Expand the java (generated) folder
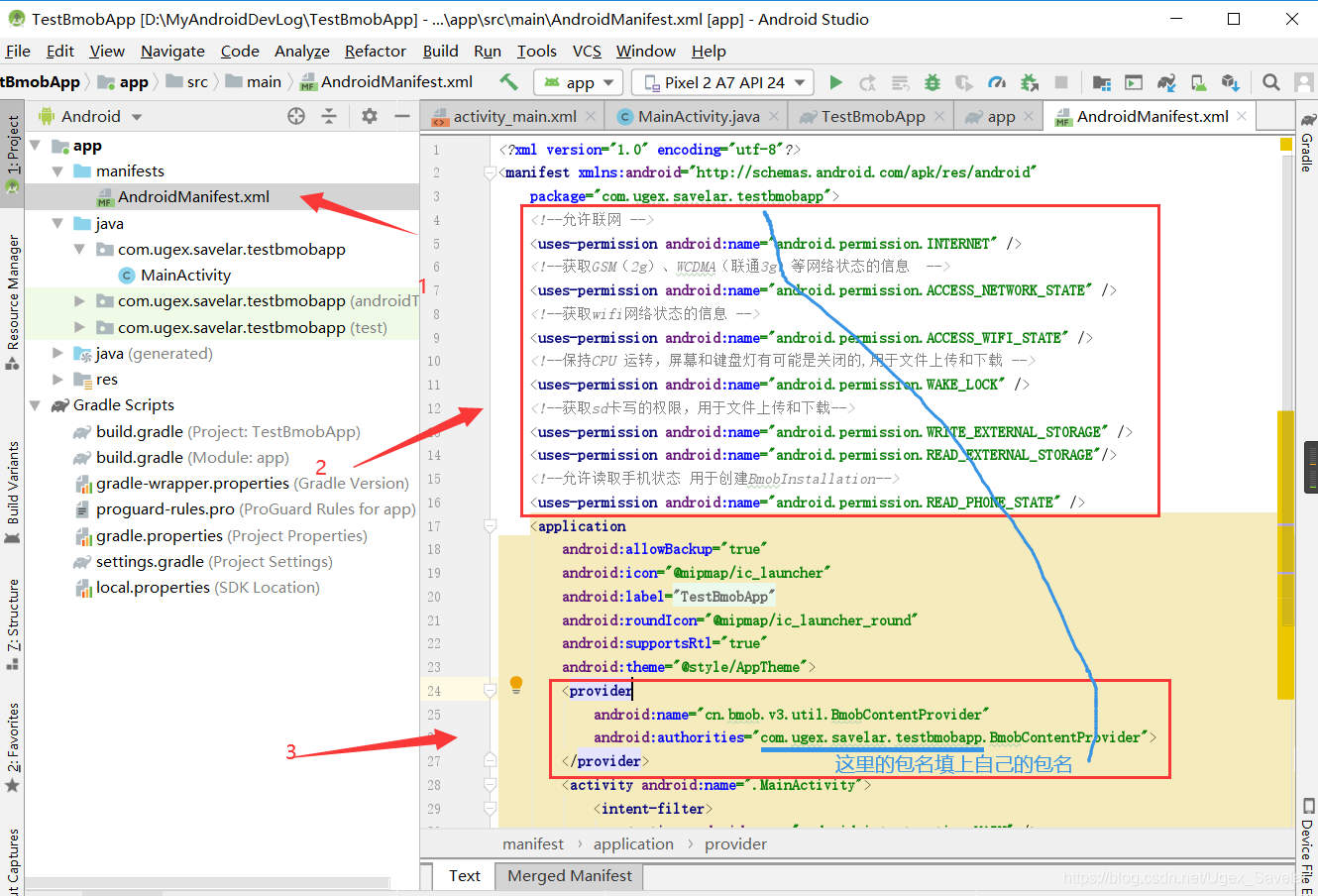Screen dimensions: 1318x896 pos(57,353)
